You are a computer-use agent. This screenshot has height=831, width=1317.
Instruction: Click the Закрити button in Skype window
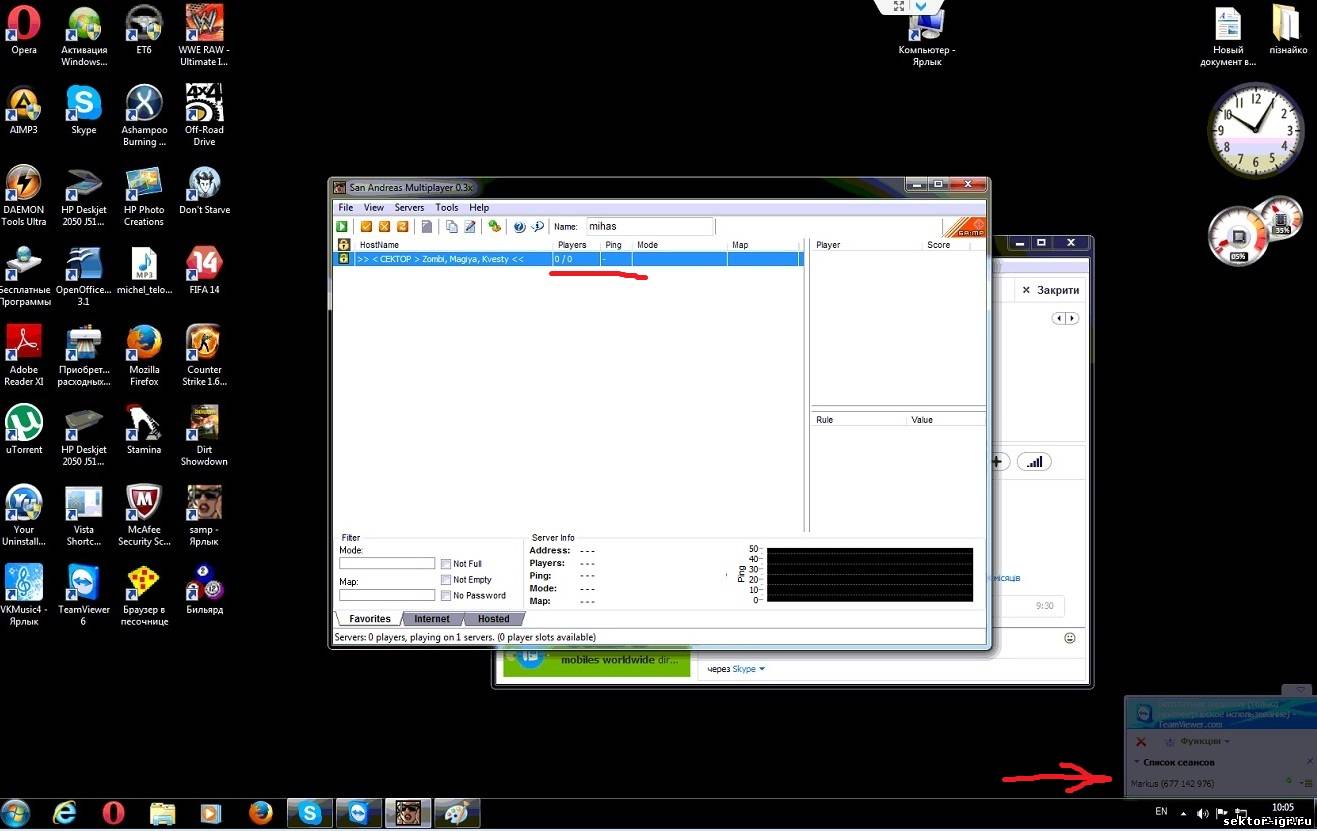[1050, 290]
